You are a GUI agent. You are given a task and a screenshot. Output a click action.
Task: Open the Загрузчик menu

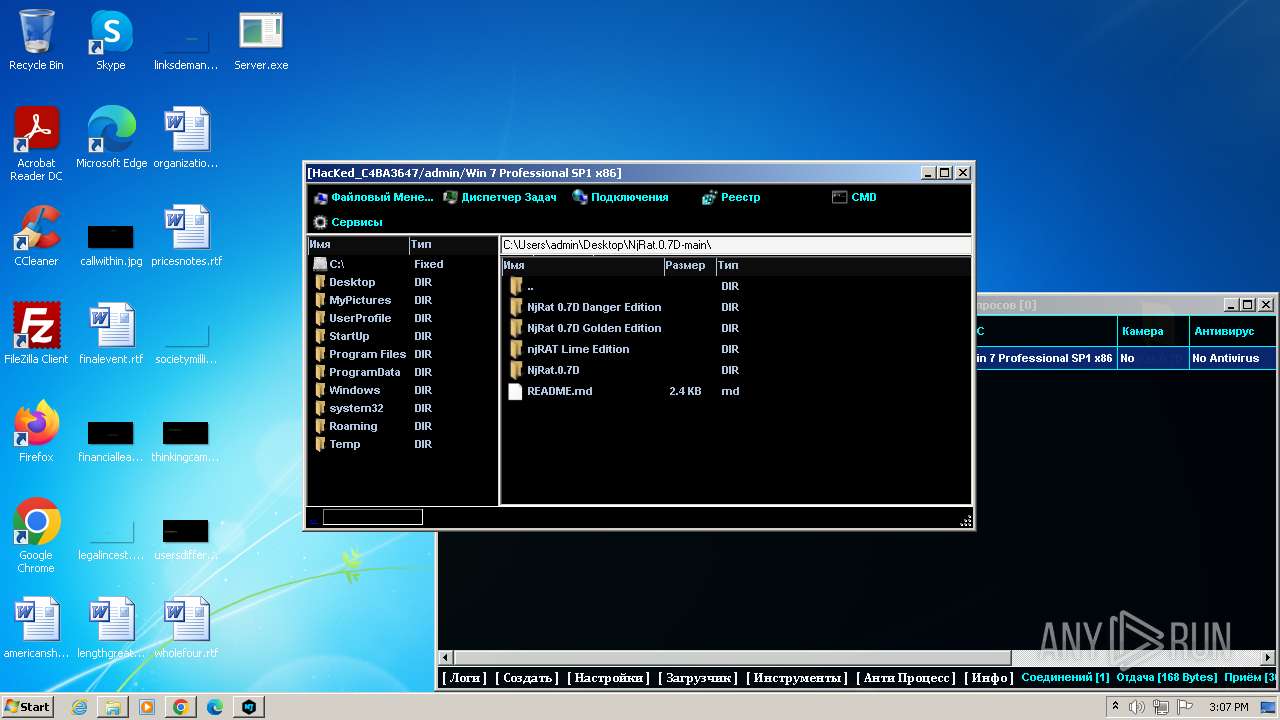(x=698, y=677)
